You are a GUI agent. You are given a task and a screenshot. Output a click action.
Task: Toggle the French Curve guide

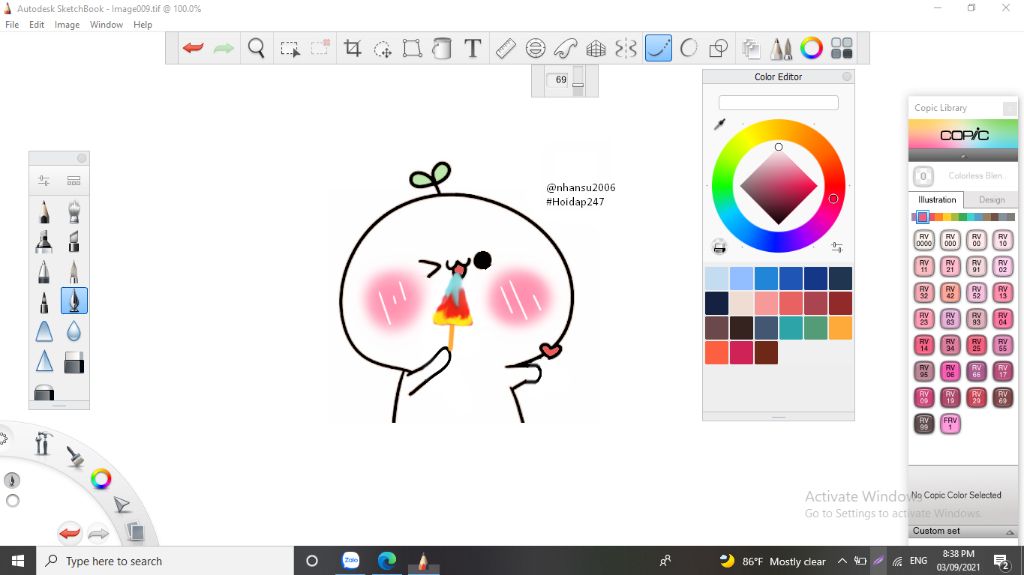click(x=566, y=48)
